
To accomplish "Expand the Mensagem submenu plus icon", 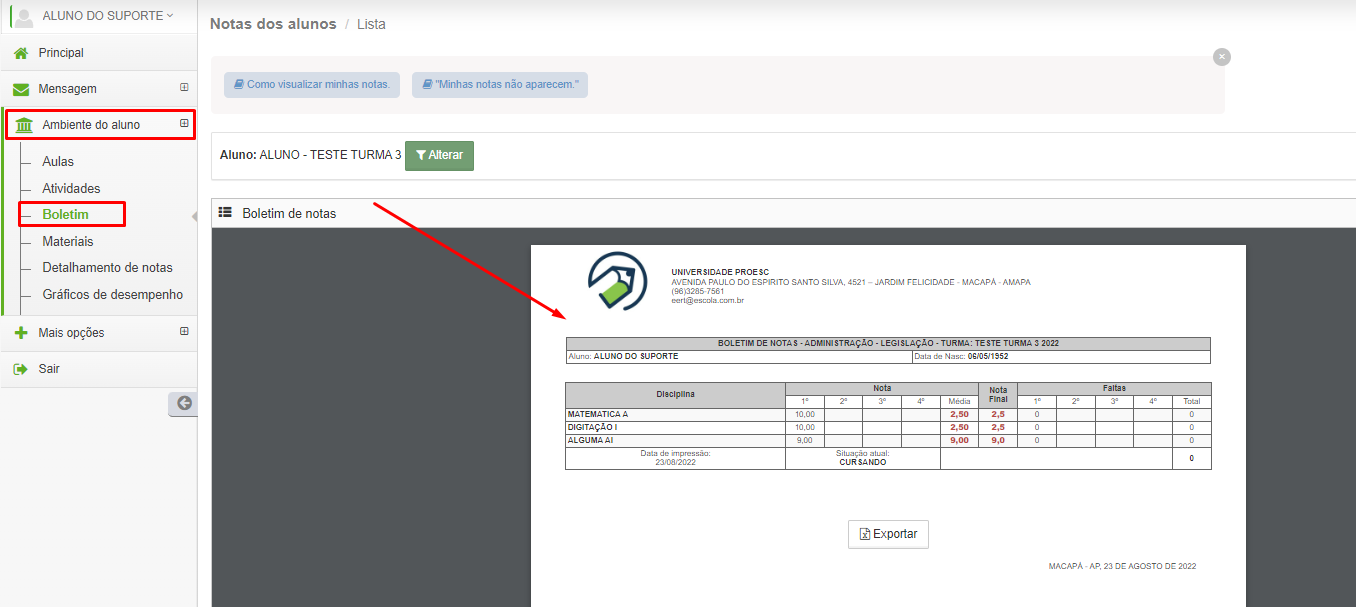I will pyautogui.click(x=184, y=87).
